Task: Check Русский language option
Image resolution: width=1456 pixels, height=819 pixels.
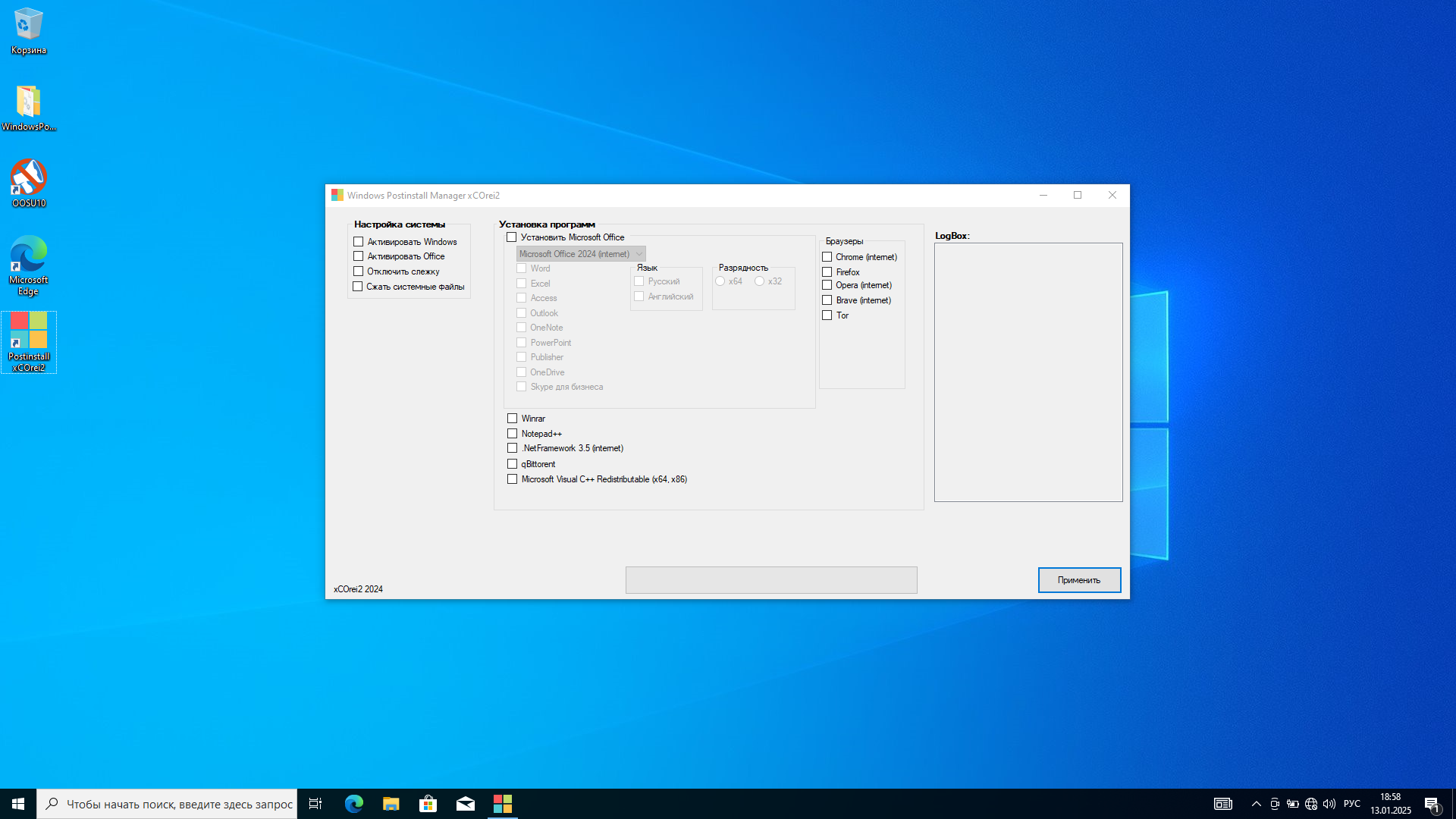Action: coord(639,281)
